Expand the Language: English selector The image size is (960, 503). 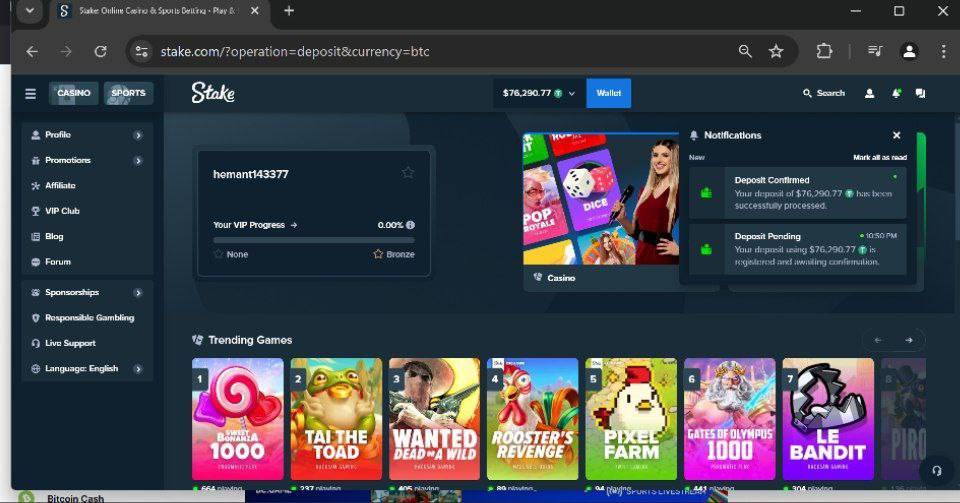(138, 369)
